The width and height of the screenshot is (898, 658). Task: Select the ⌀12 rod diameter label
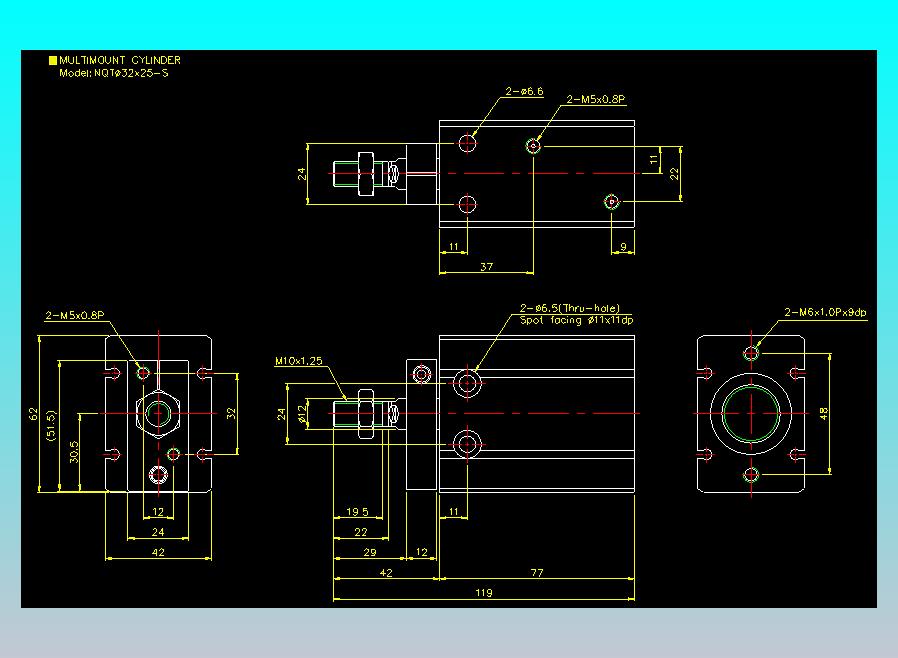(x=302, y=414)
